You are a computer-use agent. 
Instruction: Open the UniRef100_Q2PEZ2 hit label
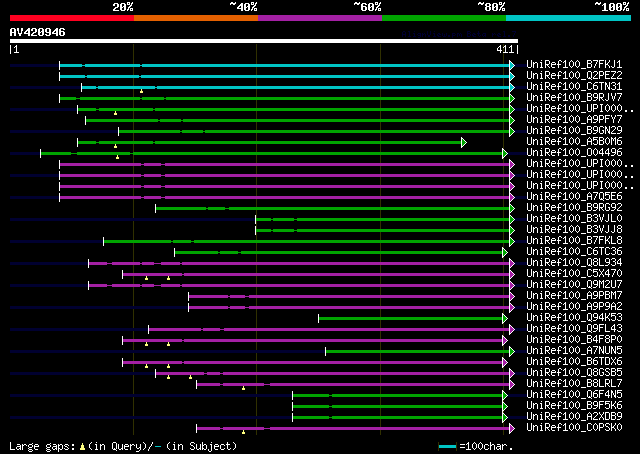[x=574, y=76]
